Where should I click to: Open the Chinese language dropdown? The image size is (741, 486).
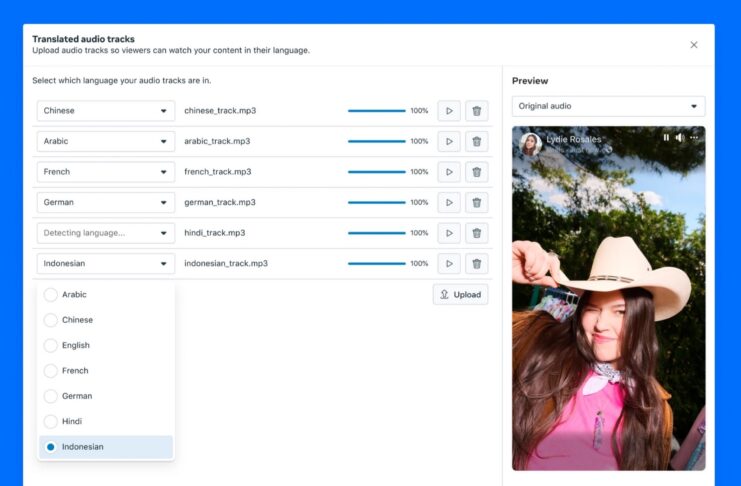pos(105,111)
